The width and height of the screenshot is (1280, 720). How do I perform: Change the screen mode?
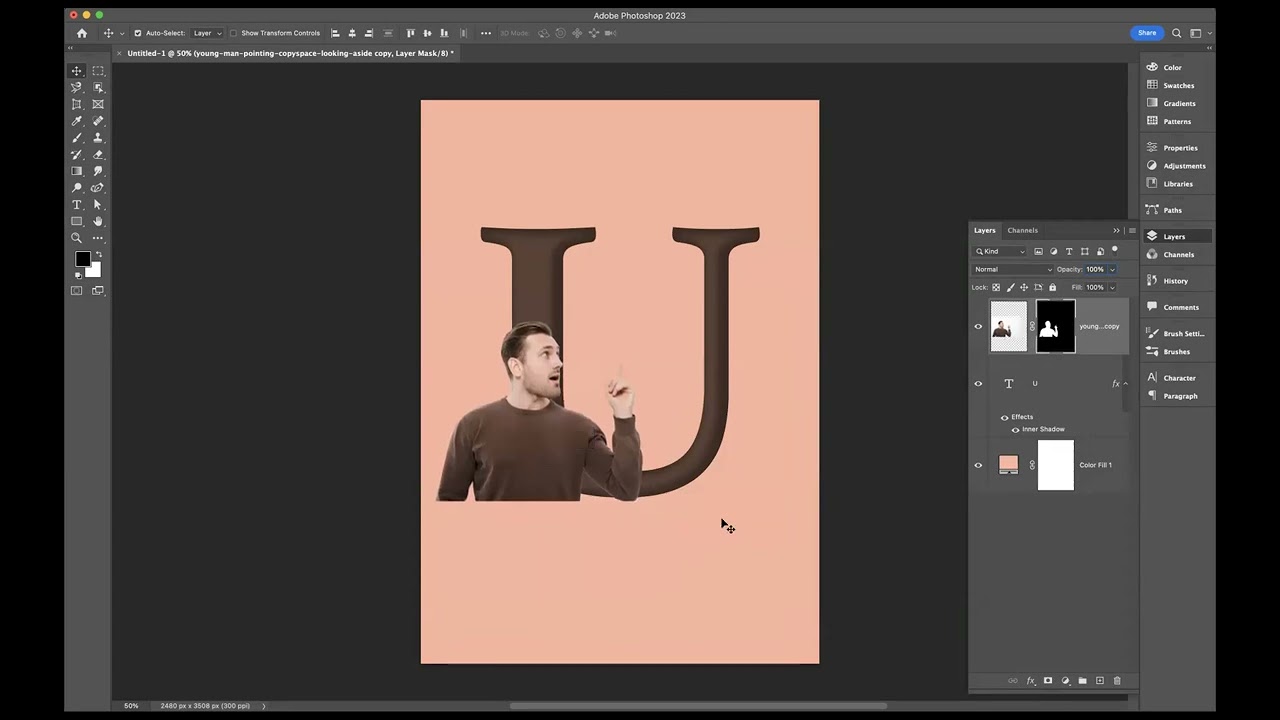[x=98, y=291]
